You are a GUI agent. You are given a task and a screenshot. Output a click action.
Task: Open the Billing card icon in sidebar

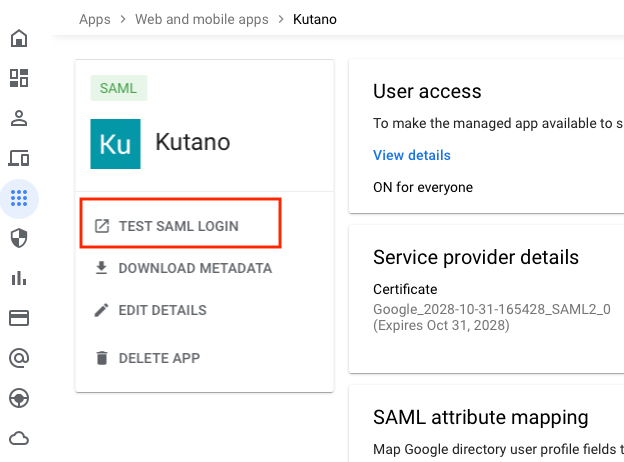pos(19,318)
